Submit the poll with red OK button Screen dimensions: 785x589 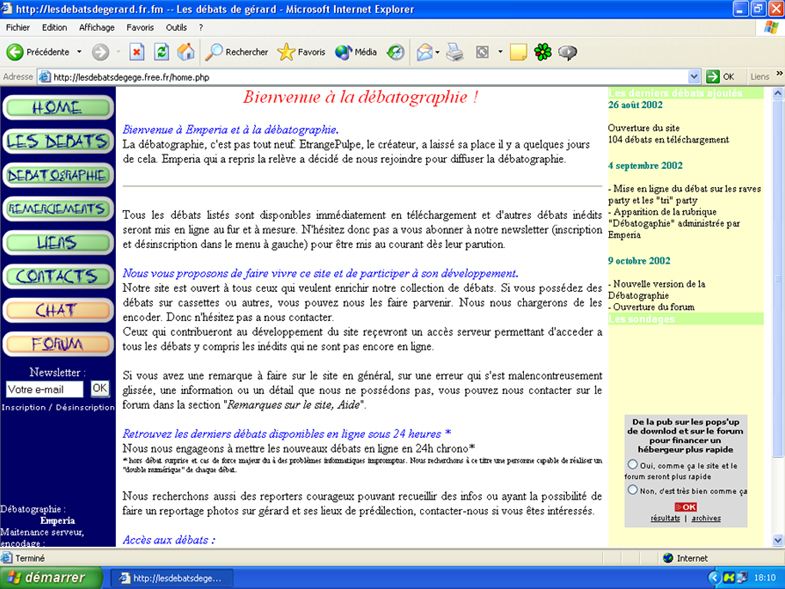685,507
